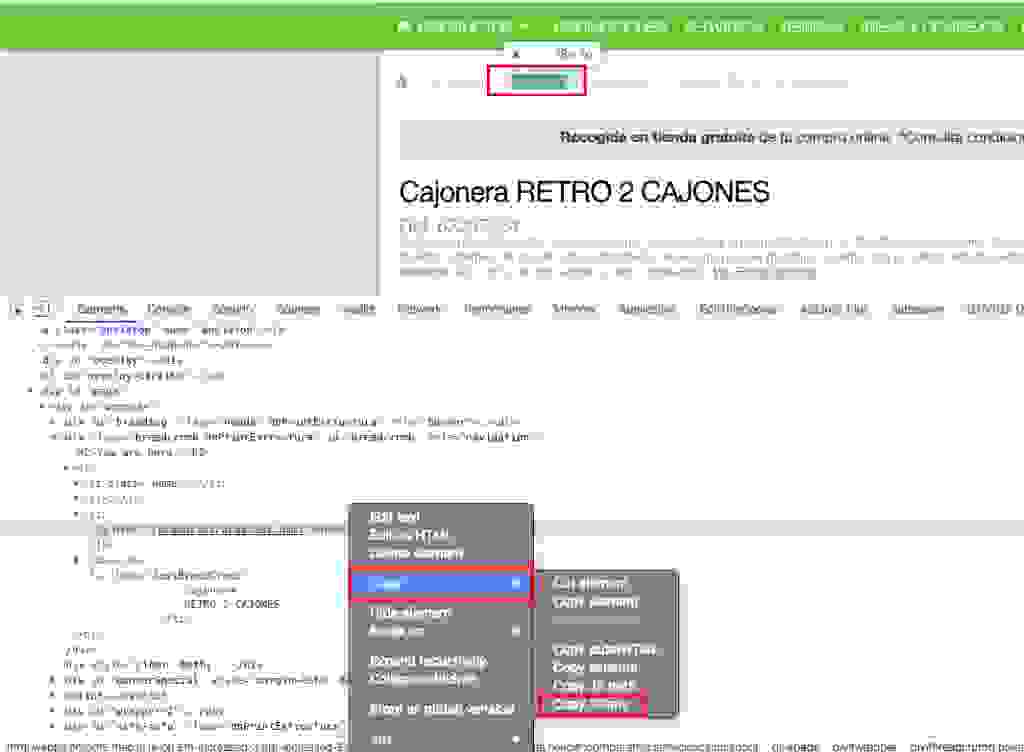Choose Edit as HTML in context menu
The height and width of the screenshot is (752, 1024).
pyautogui.click(x=409, y=535)
